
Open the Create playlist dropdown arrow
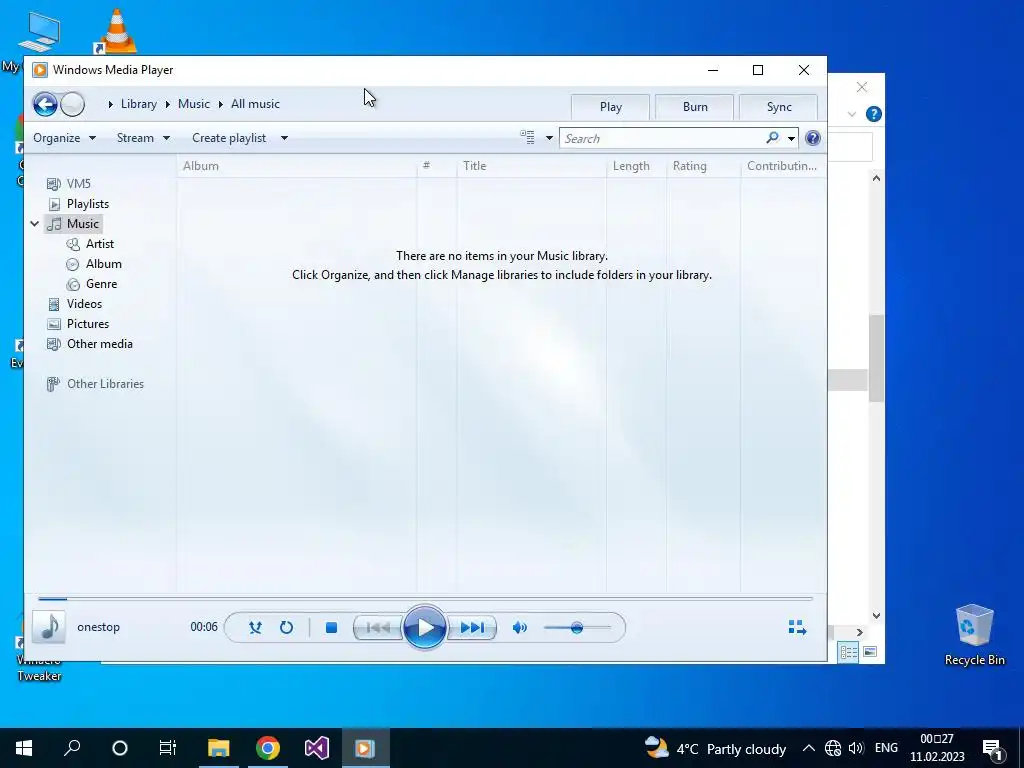pyautogui.click(x=284, y=138)
